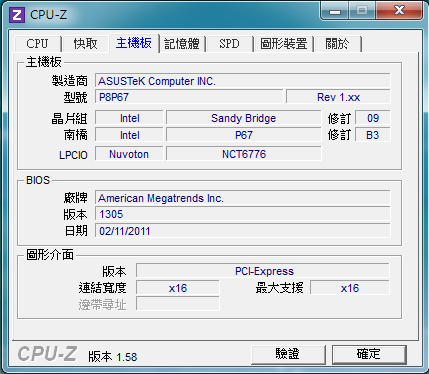Click the CPU-Z title bar text
Image resolution: width=429 pixels, height=374 pixels.
tap(48, 15)
